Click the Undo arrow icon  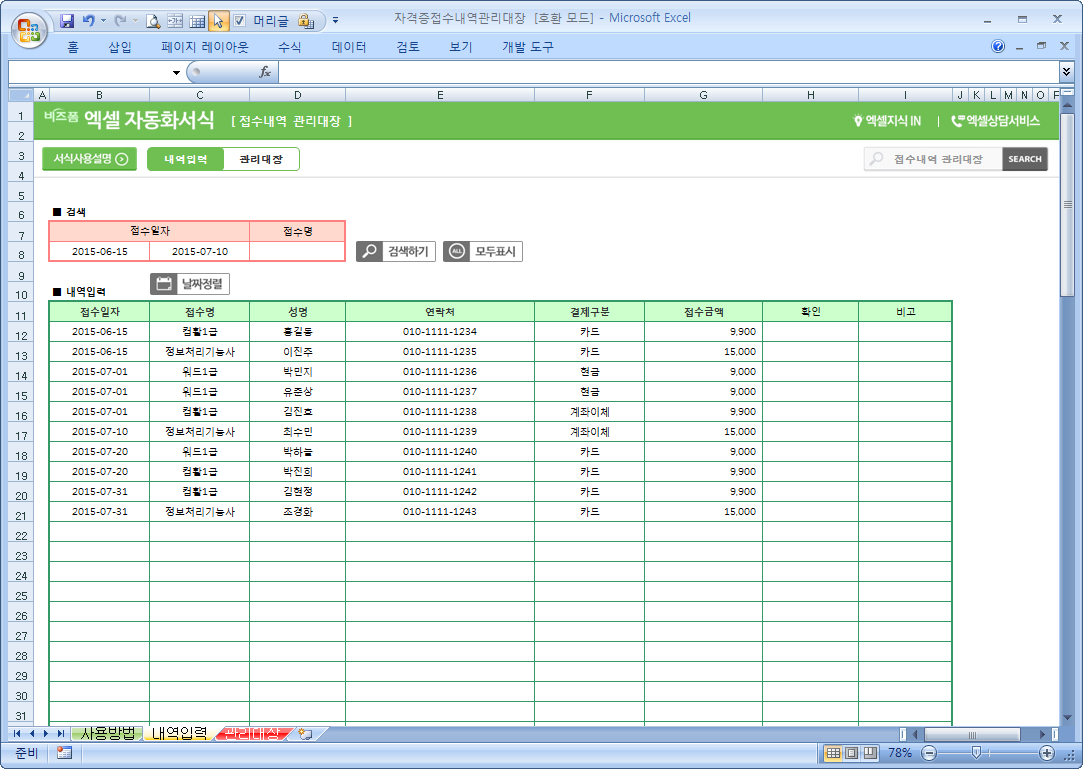coord(89,20)
